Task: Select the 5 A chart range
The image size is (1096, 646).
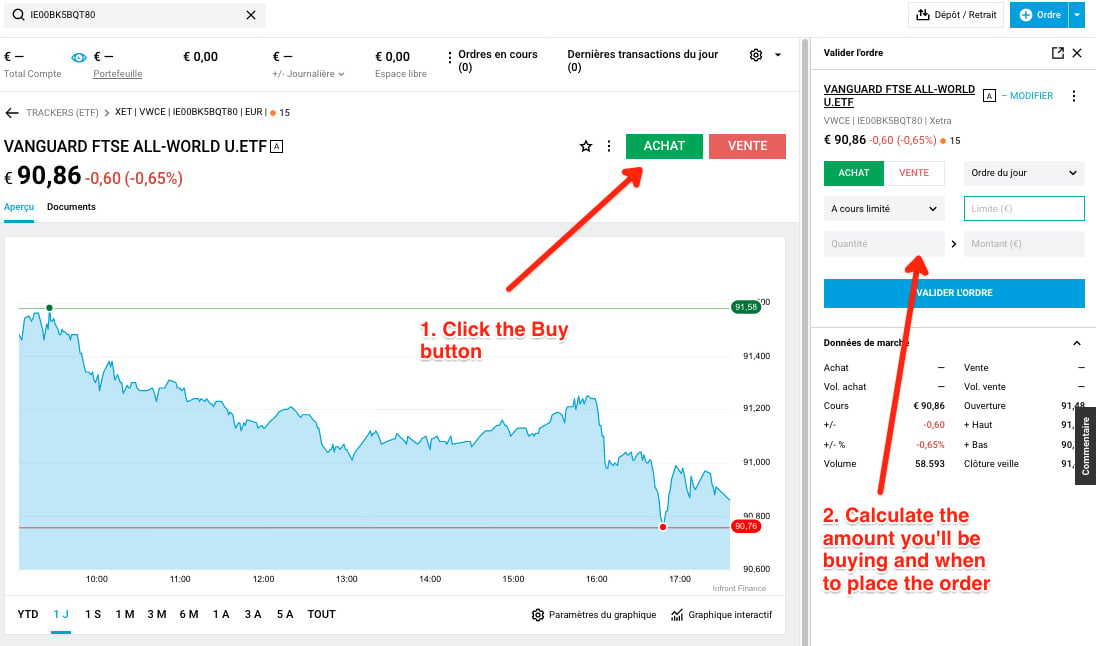Action: (285, 615)
